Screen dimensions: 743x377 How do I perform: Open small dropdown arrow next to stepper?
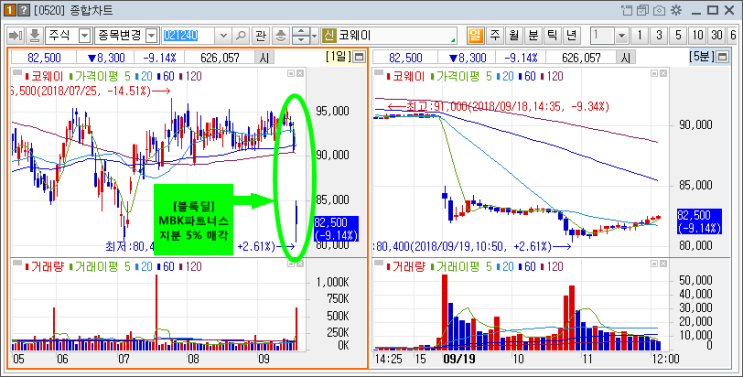coord(315,35)
